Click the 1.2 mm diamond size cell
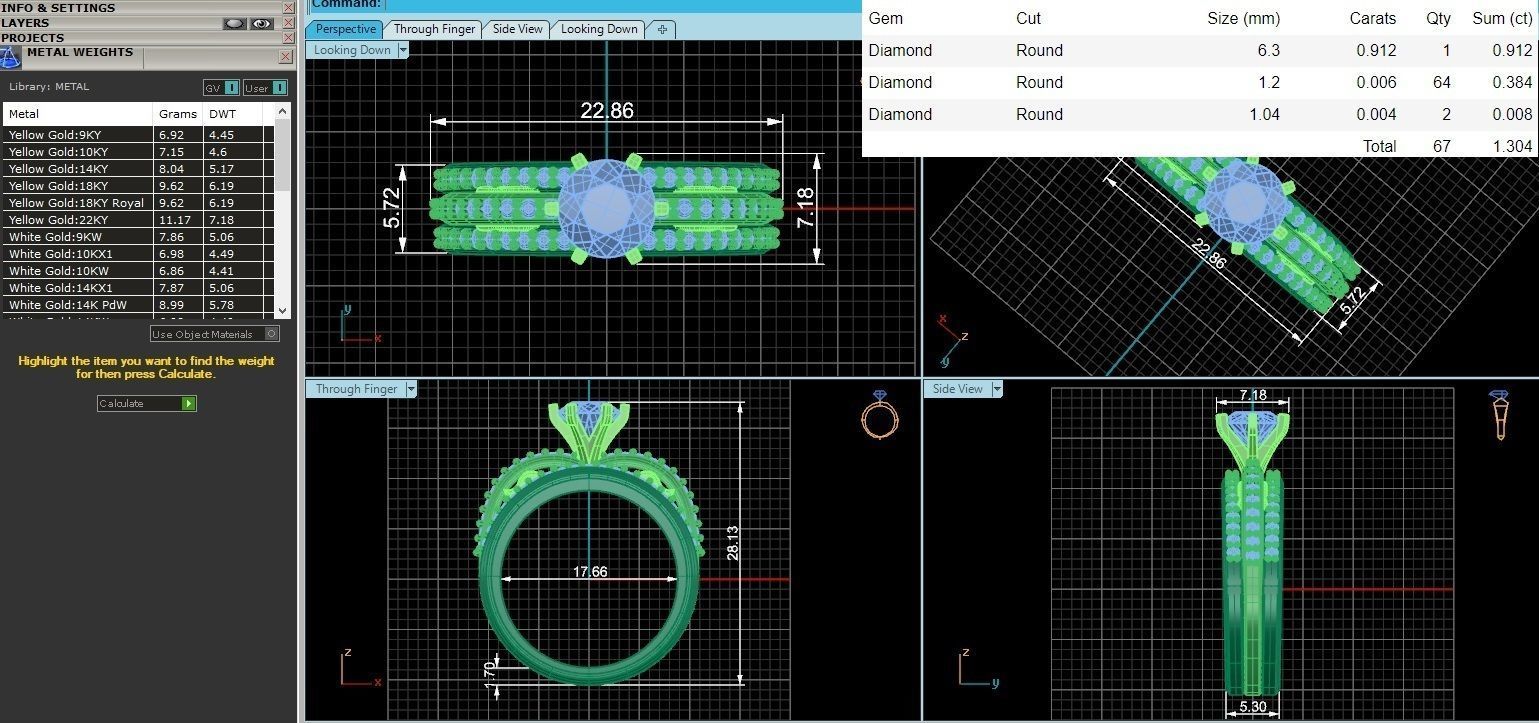The width and height of the screenshot is (1539, 723). [1268, 82]
